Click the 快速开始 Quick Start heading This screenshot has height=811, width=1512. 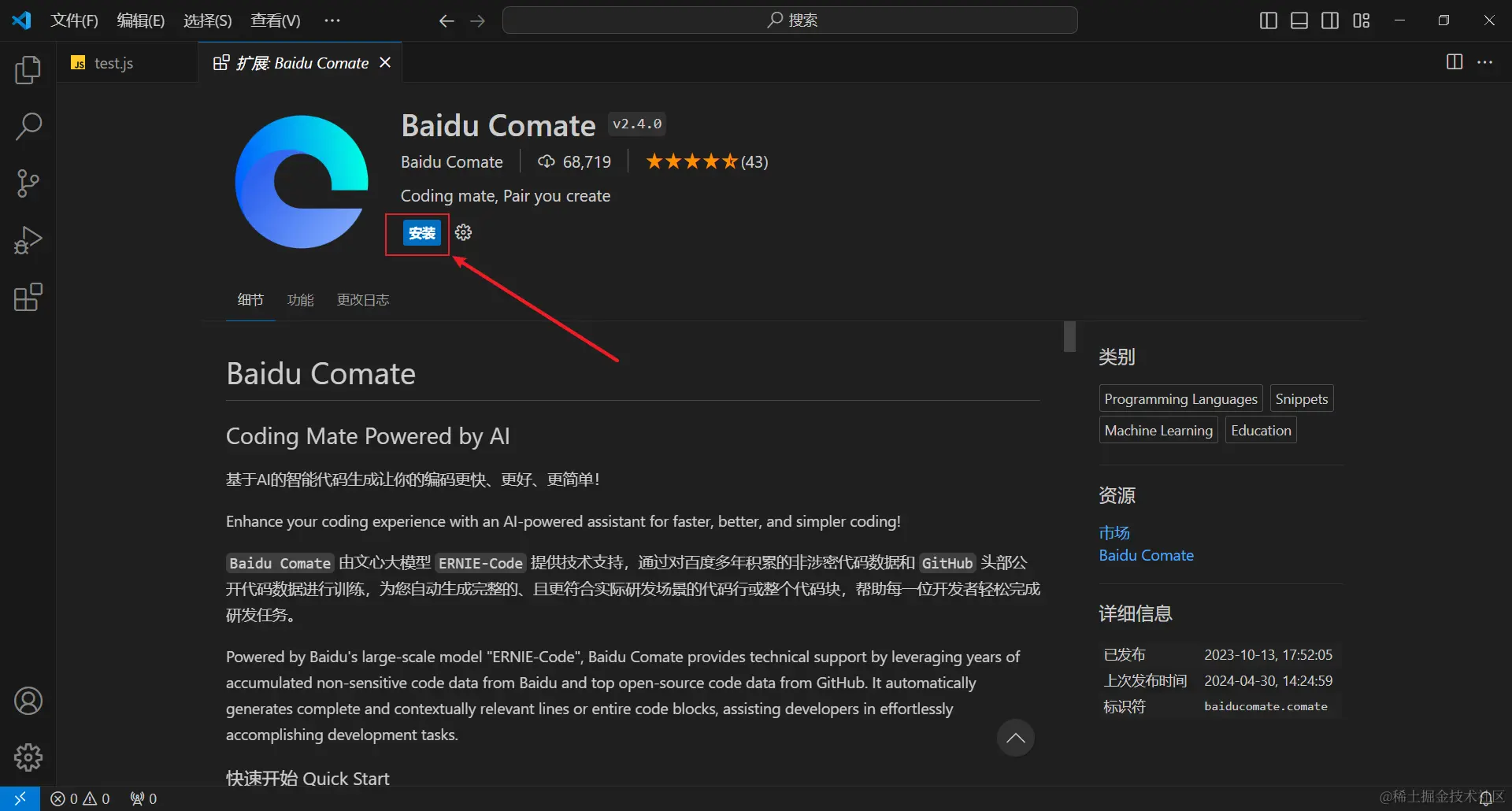pos(308,778)
